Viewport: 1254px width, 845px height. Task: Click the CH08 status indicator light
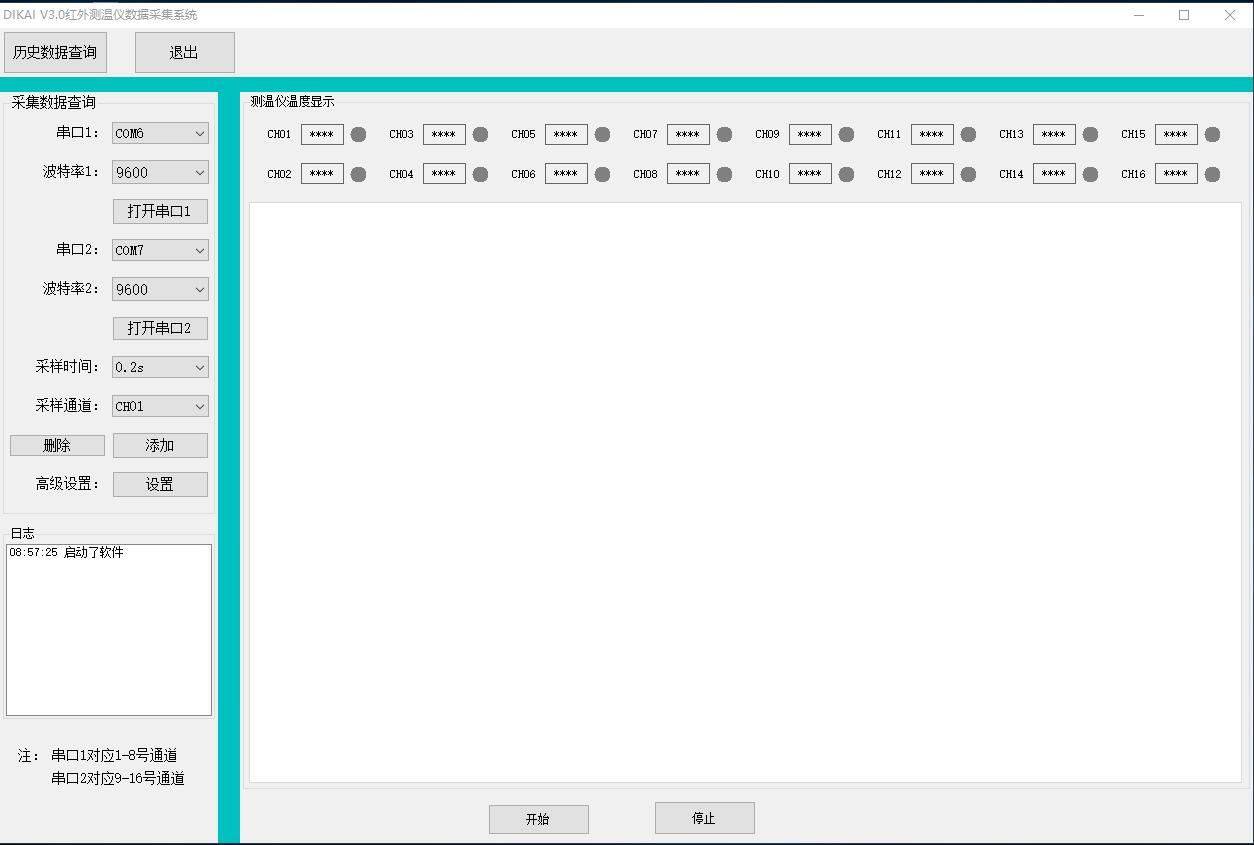pyautogui.click(x=724, y=174)
